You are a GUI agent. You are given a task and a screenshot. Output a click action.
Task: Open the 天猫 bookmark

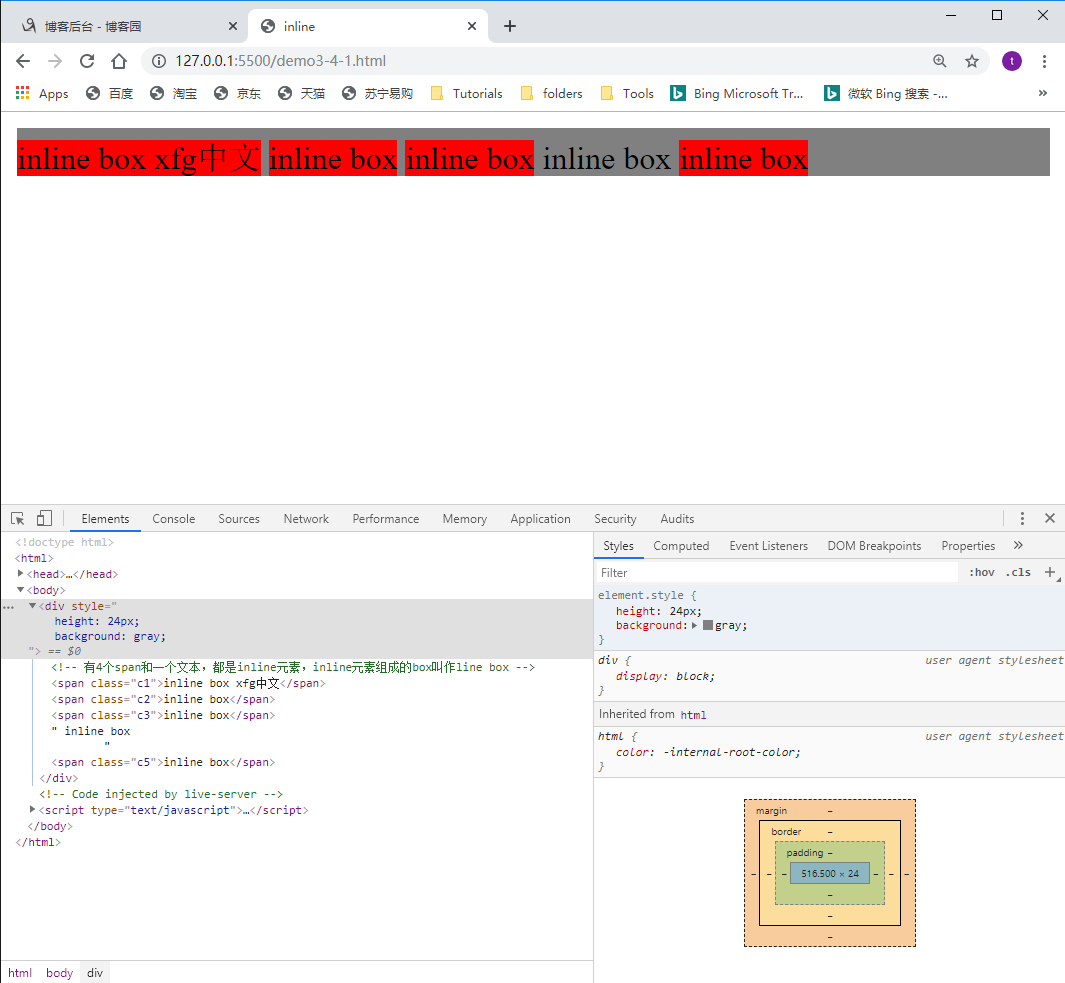coord(302,94)
